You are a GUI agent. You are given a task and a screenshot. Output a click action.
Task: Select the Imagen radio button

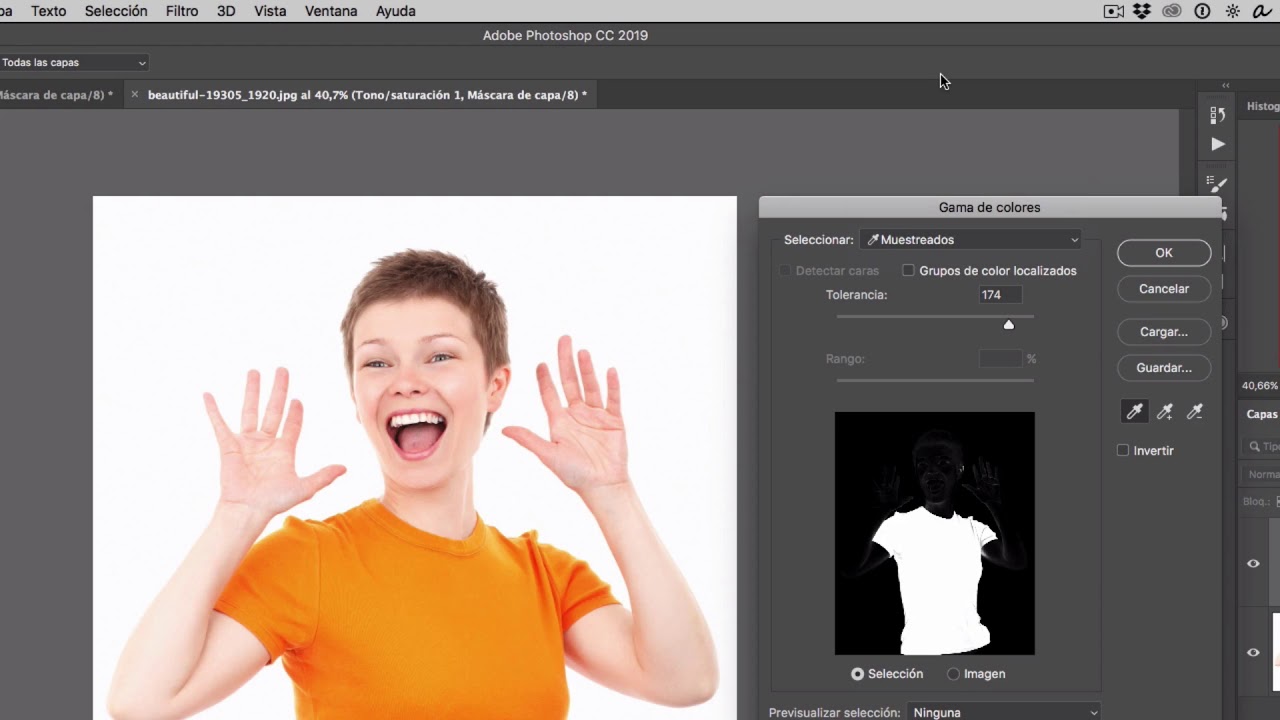pos(953,674)
